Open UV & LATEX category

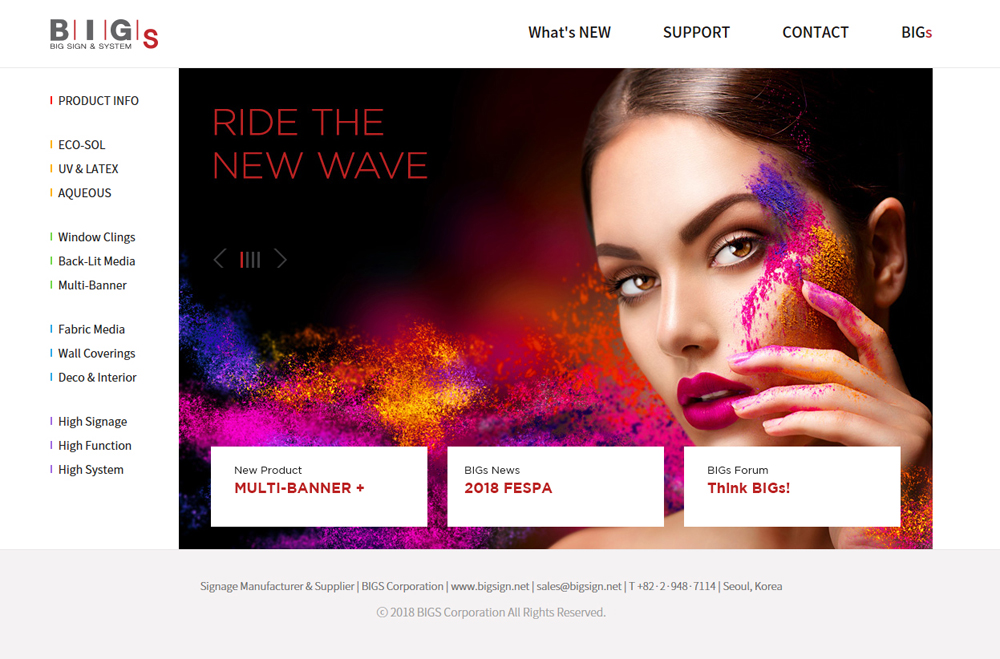coord(88,169)
